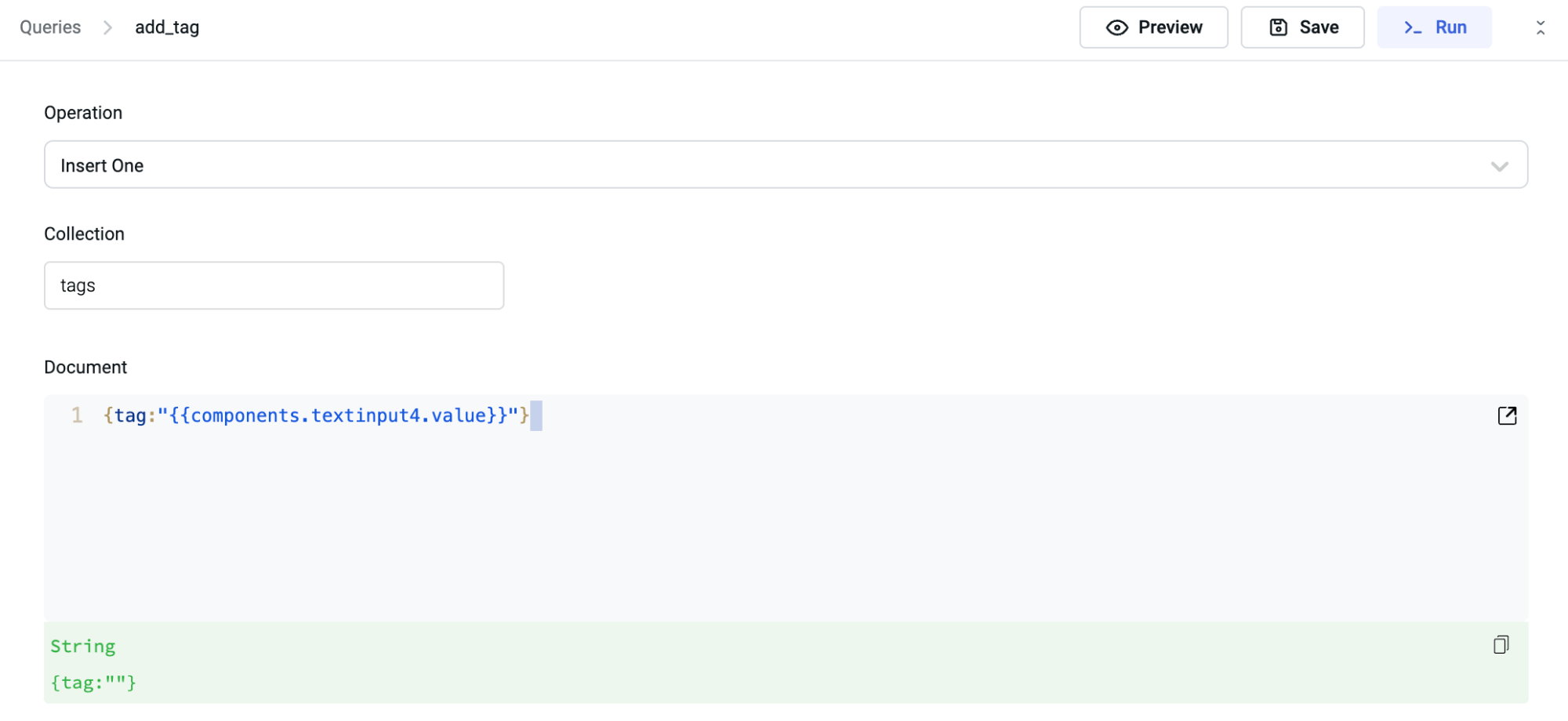
Task: Run the add_tag query
Action: [x=1434, y=27]
